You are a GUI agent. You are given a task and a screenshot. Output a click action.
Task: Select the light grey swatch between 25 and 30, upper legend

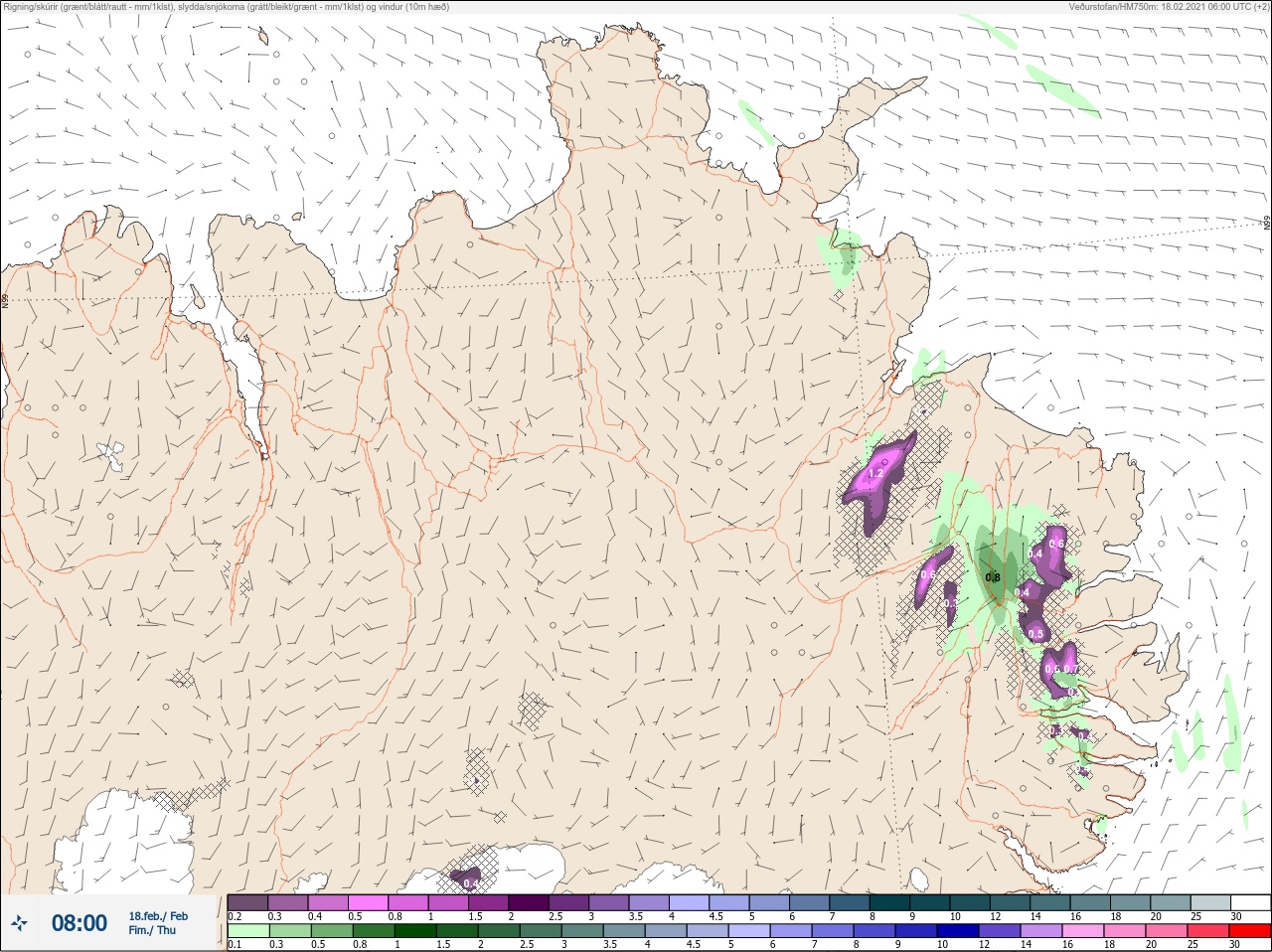coord(1210,902)
